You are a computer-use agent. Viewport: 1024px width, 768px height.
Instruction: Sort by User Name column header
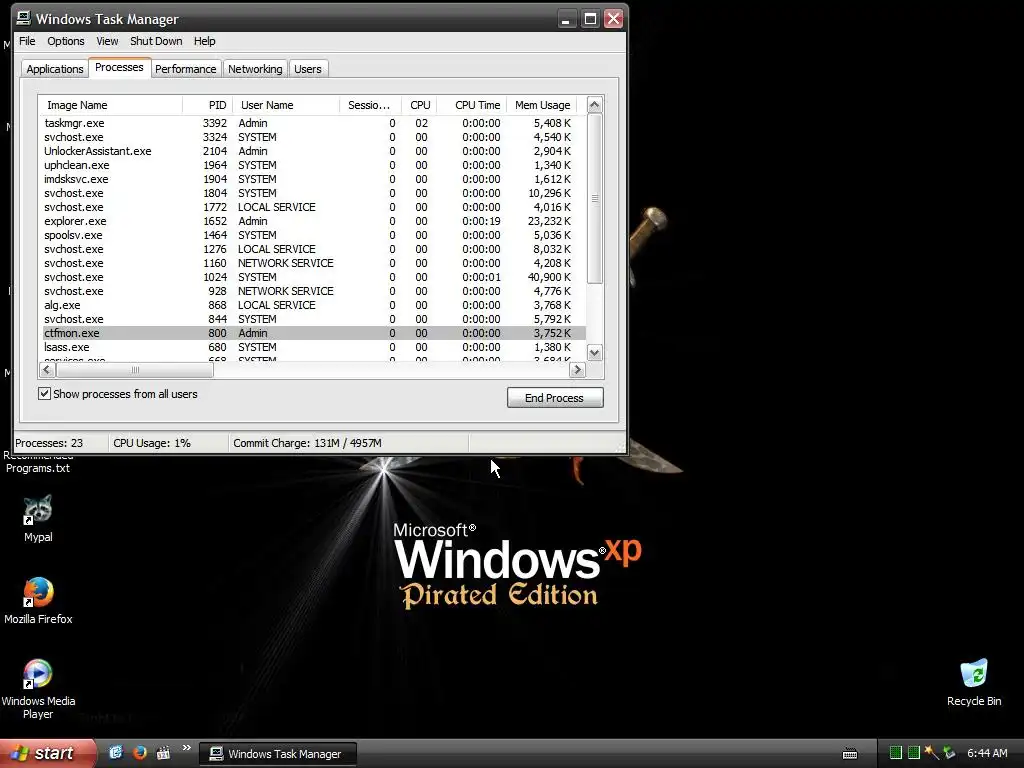click(x=286, y=105)
